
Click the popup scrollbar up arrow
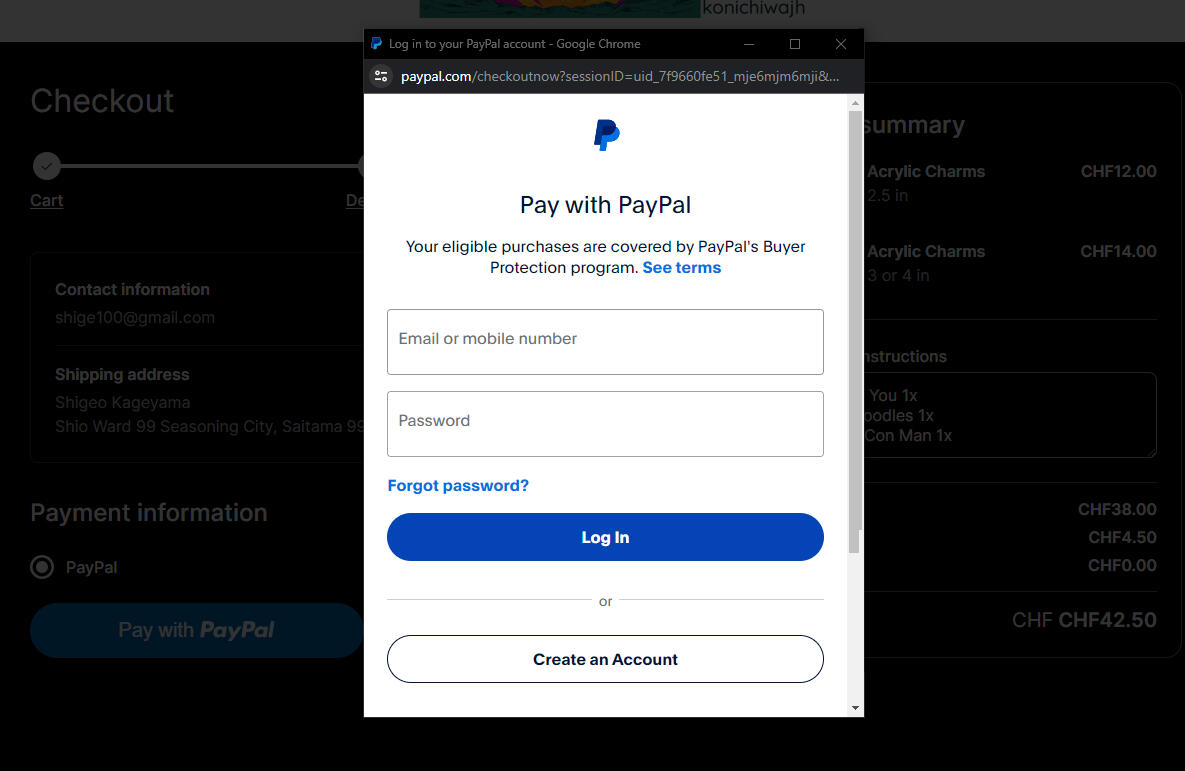tap(855, 103)
